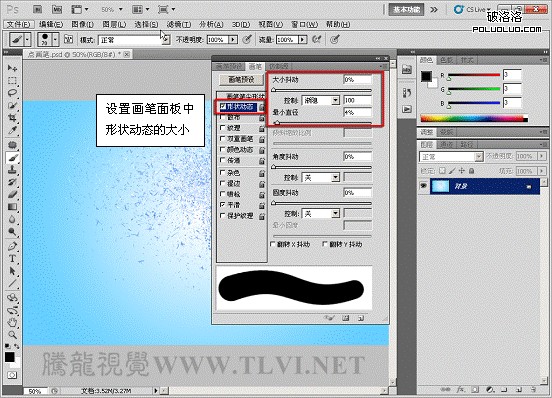Select the Hand tool
This screenshot has height=398, width=552.
pos(12,322)
